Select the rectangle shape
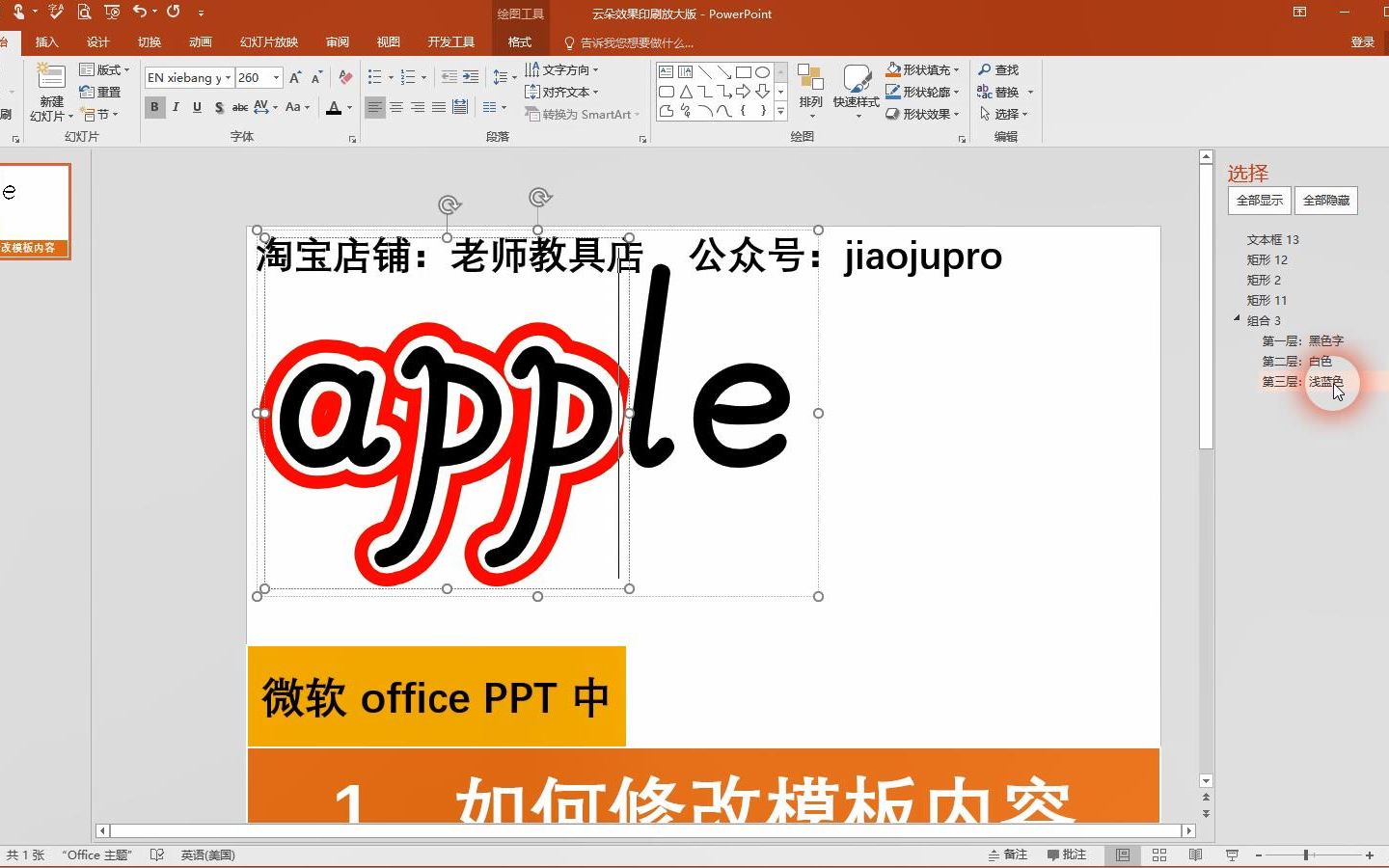Image resolution: width=1389 pixels, height=868 pixels. [743, 72]
